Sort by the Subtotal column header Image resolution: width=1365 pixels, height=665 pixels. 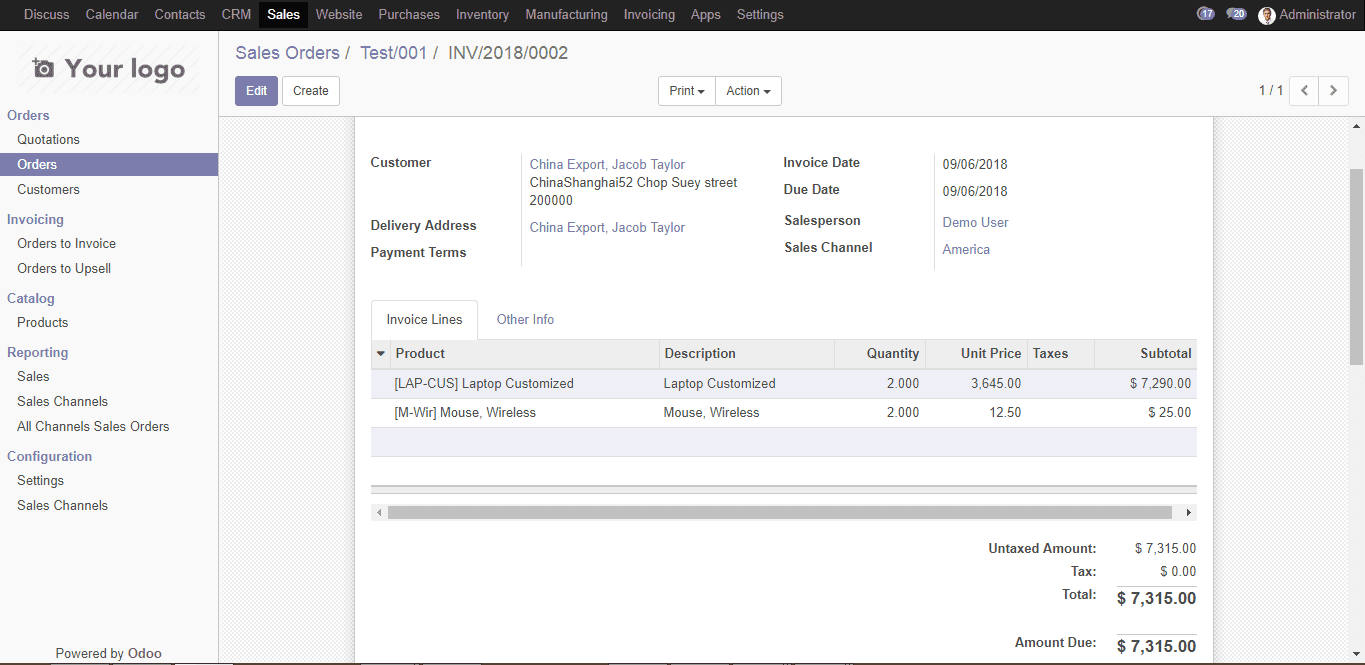coord(1146,354)
